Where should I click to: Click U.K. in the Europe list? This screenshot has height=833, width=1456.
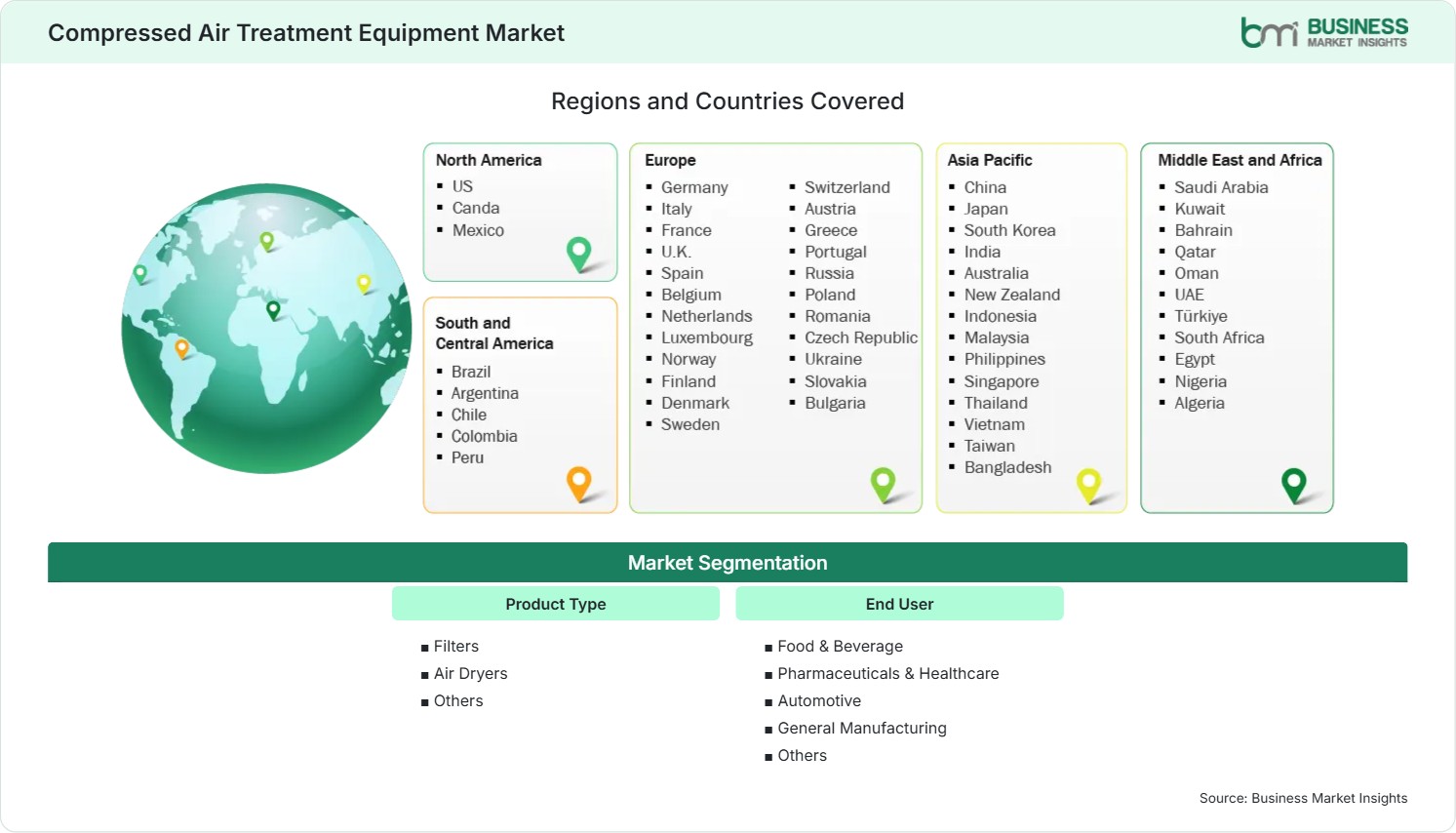click(676, 252)
